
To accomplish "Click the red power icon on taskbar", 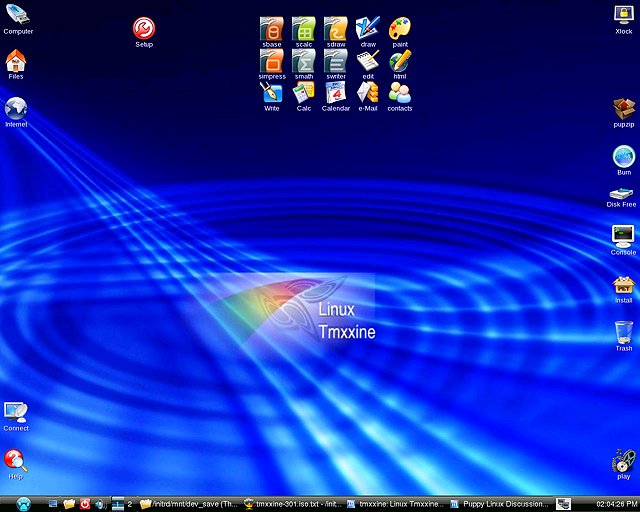I will (84, 504).
